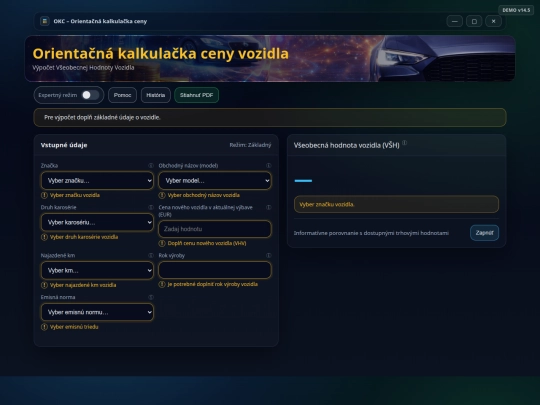Click the DEMO v14.5 version badge
540x405 pixels.
click(516, 10)
